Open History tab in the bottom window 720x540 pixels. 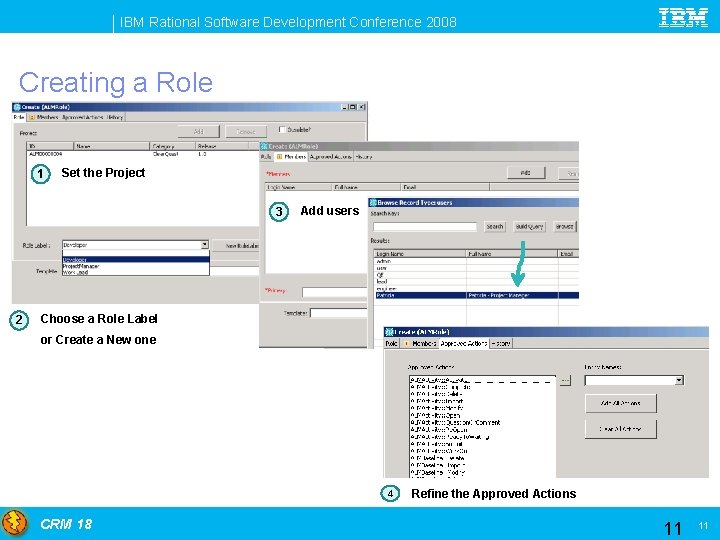pyautogui.click(x=501, y=343)
